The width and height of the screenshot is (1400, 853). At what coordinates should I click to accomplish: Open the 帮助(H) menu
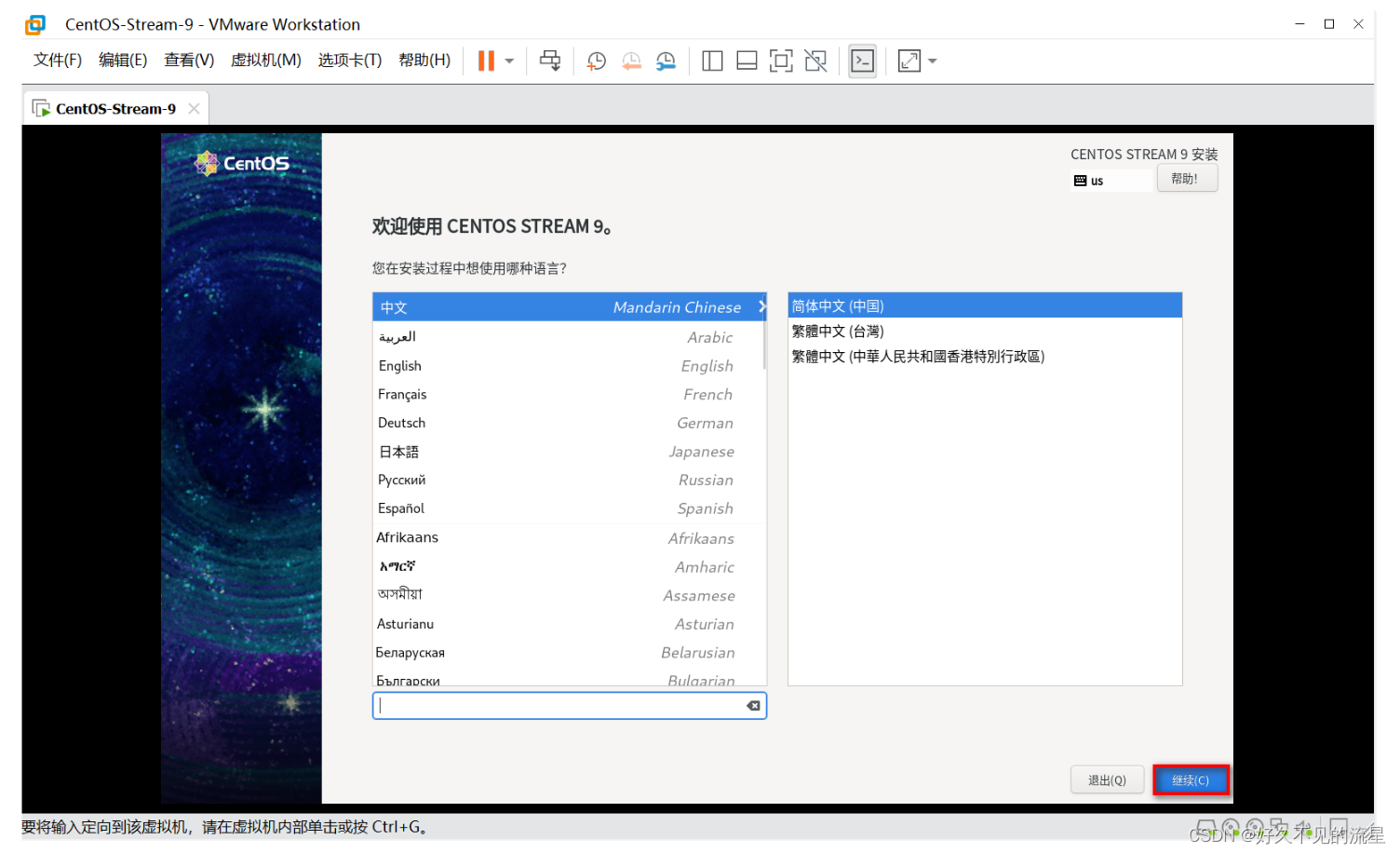[x=424, y=61]
